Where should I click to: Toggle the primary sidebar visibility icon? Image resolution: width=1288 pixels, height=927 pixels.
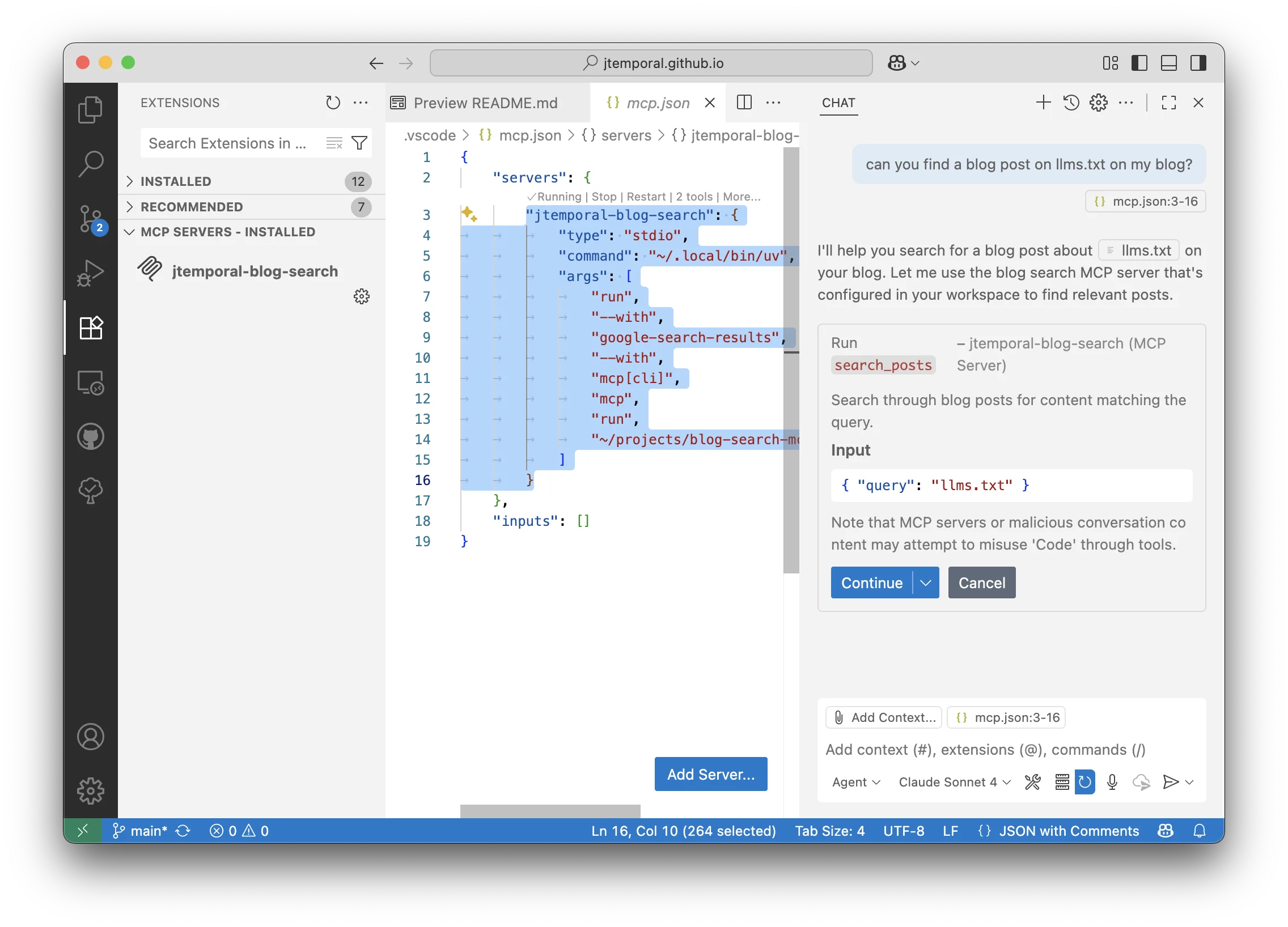click(1139, 63)
